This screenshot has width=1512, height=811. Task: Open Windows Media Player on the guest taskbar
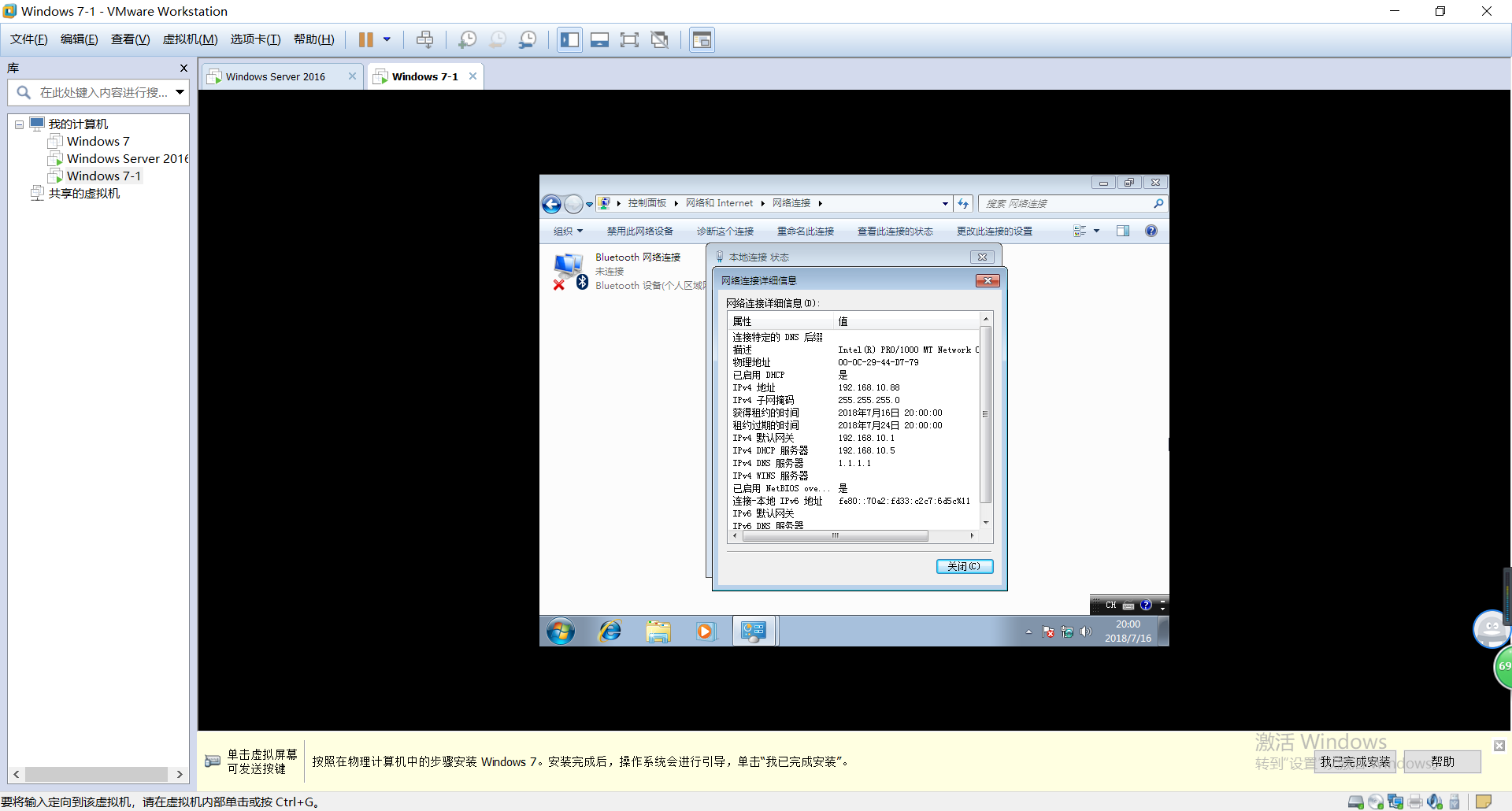(x=705, y=631)
